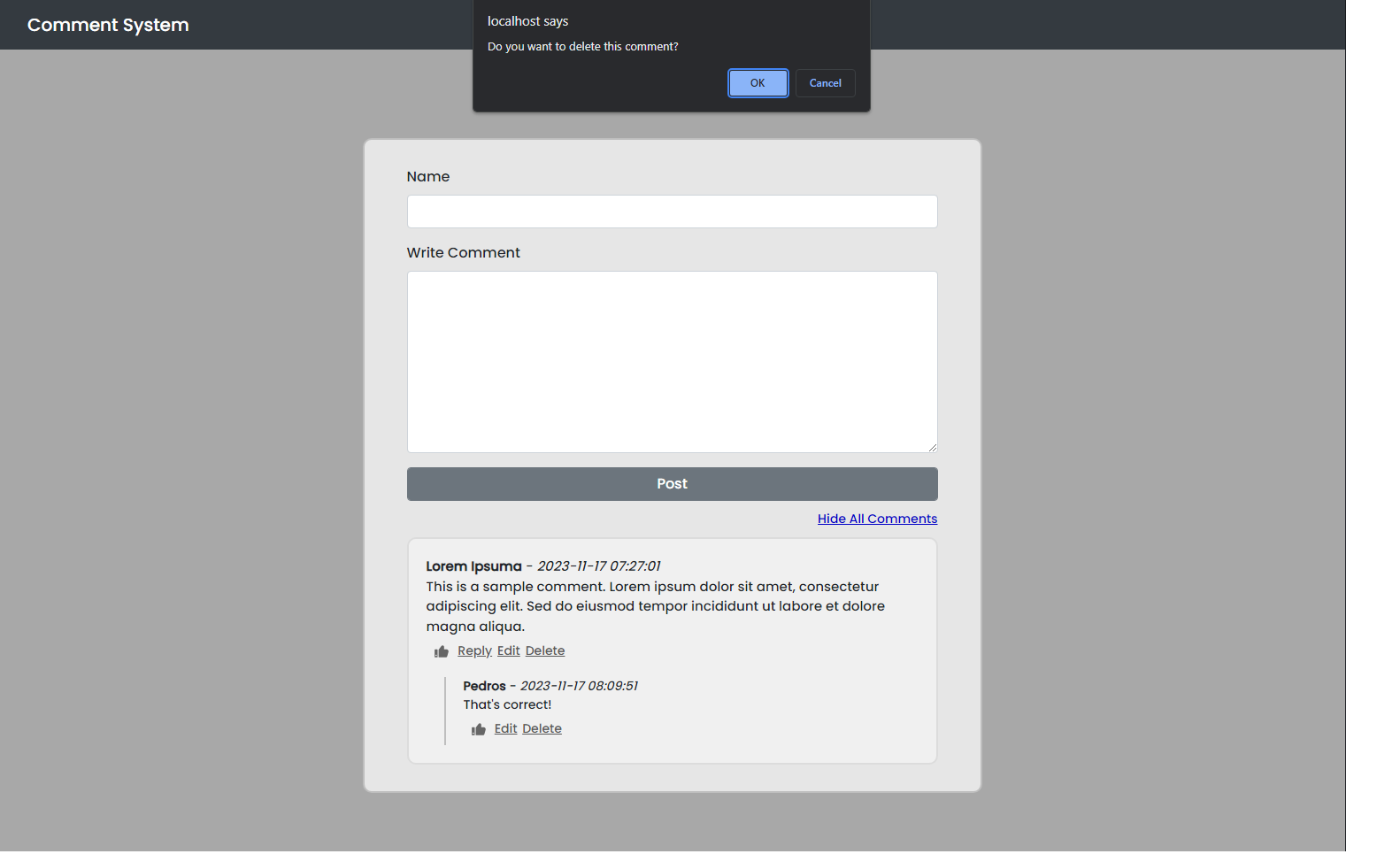Click the Pedros author name
The height and width of the screenshot is (854, 1400).
click(484, 686)
